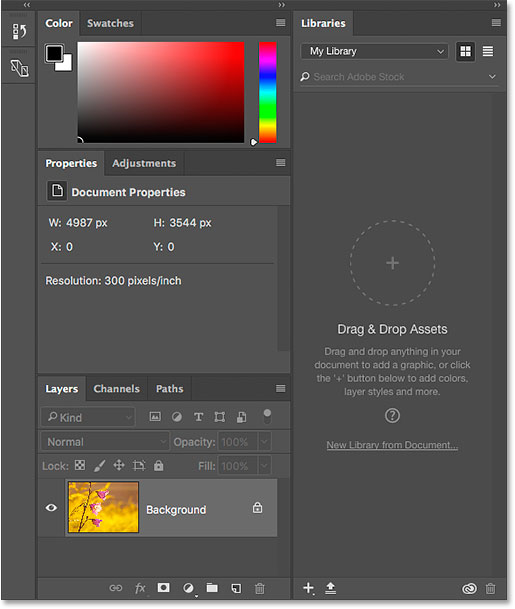Open the Layers panel menu

coord(280,388)
